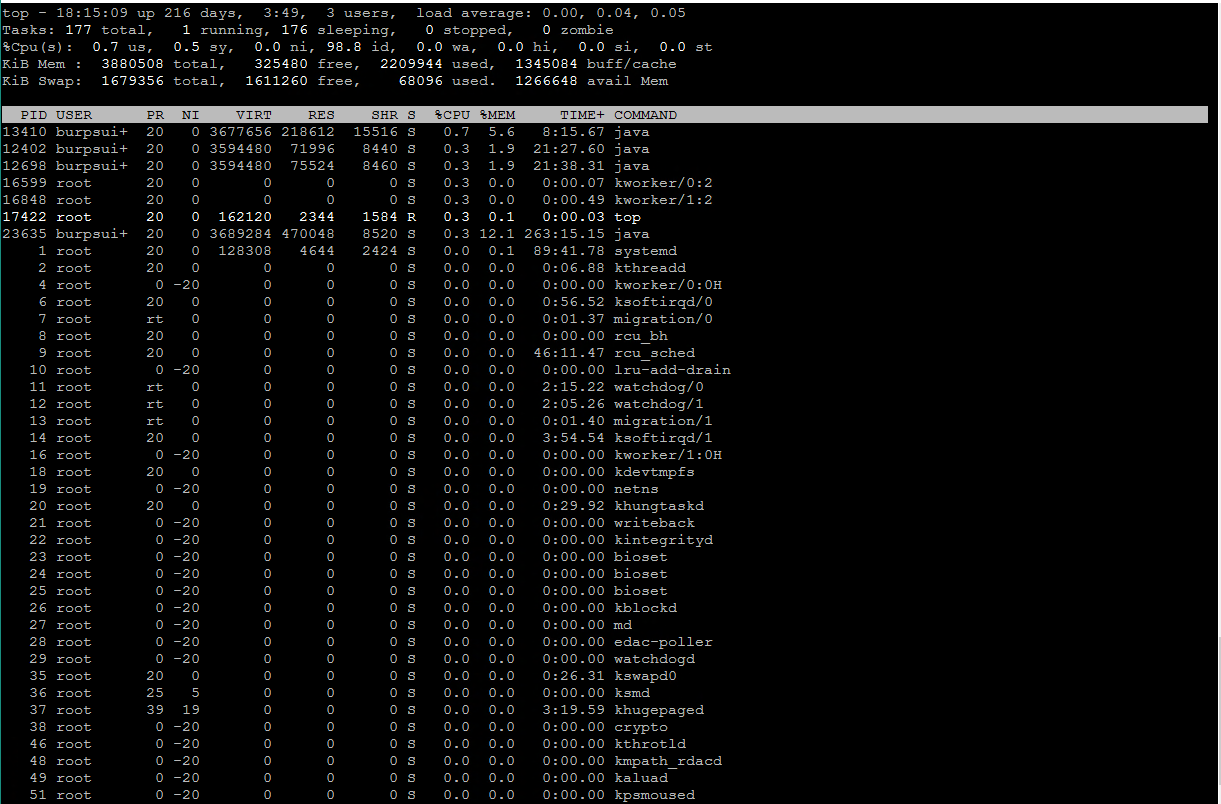
Task: Select the COMMAND column header
Action: click(x=645, y=115)
